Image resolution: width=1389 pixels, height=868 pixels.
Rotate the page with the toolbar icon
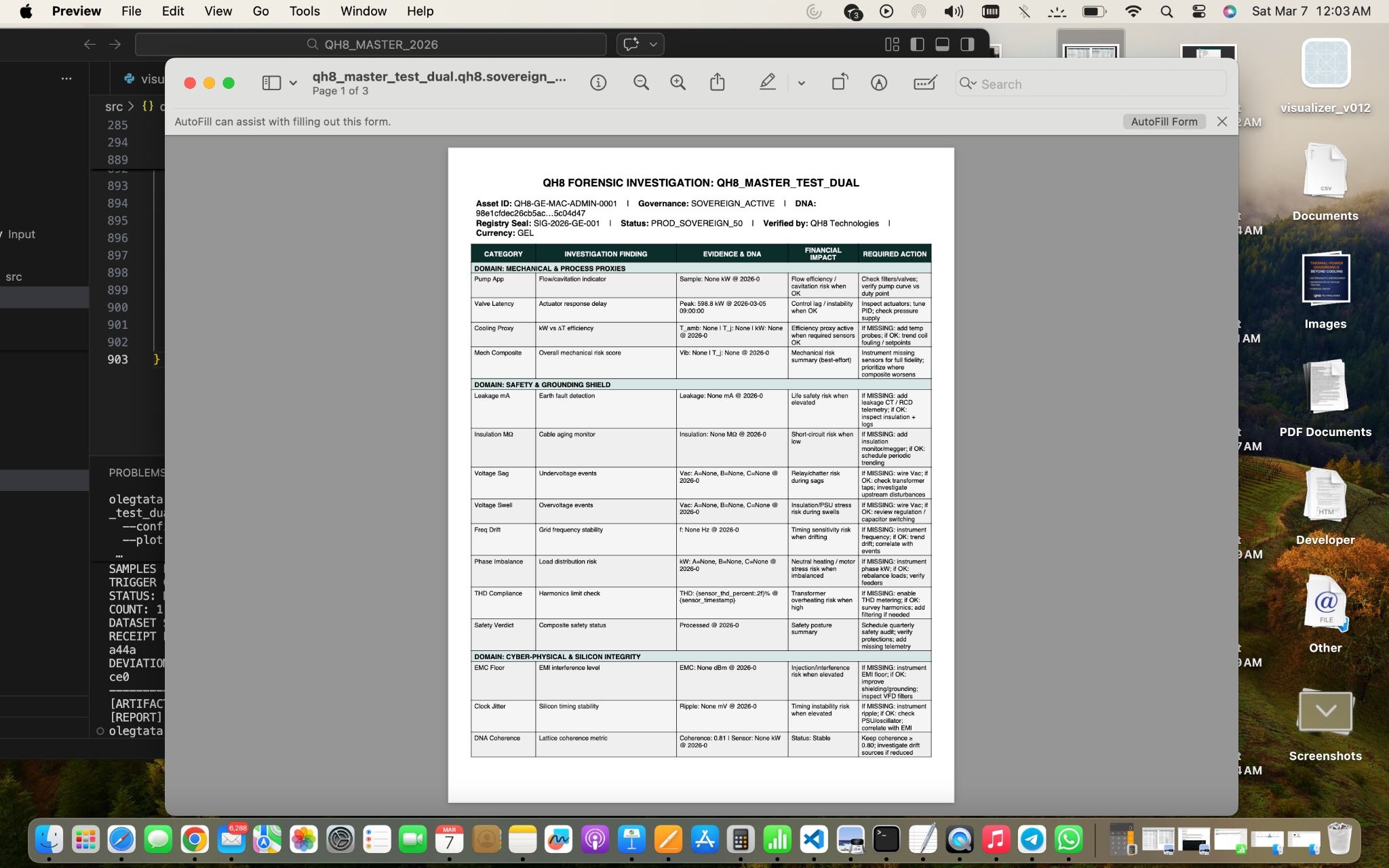(840, 83)
